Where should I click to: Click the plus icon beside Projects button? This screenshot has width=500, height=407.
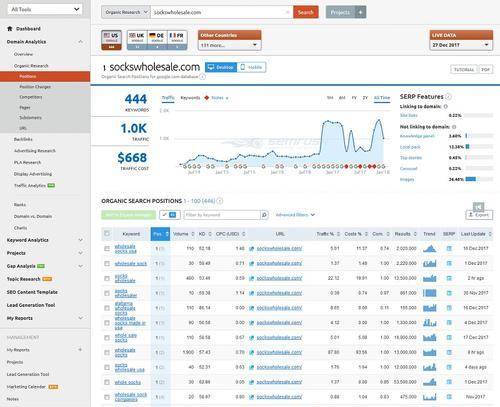(360, 12)
